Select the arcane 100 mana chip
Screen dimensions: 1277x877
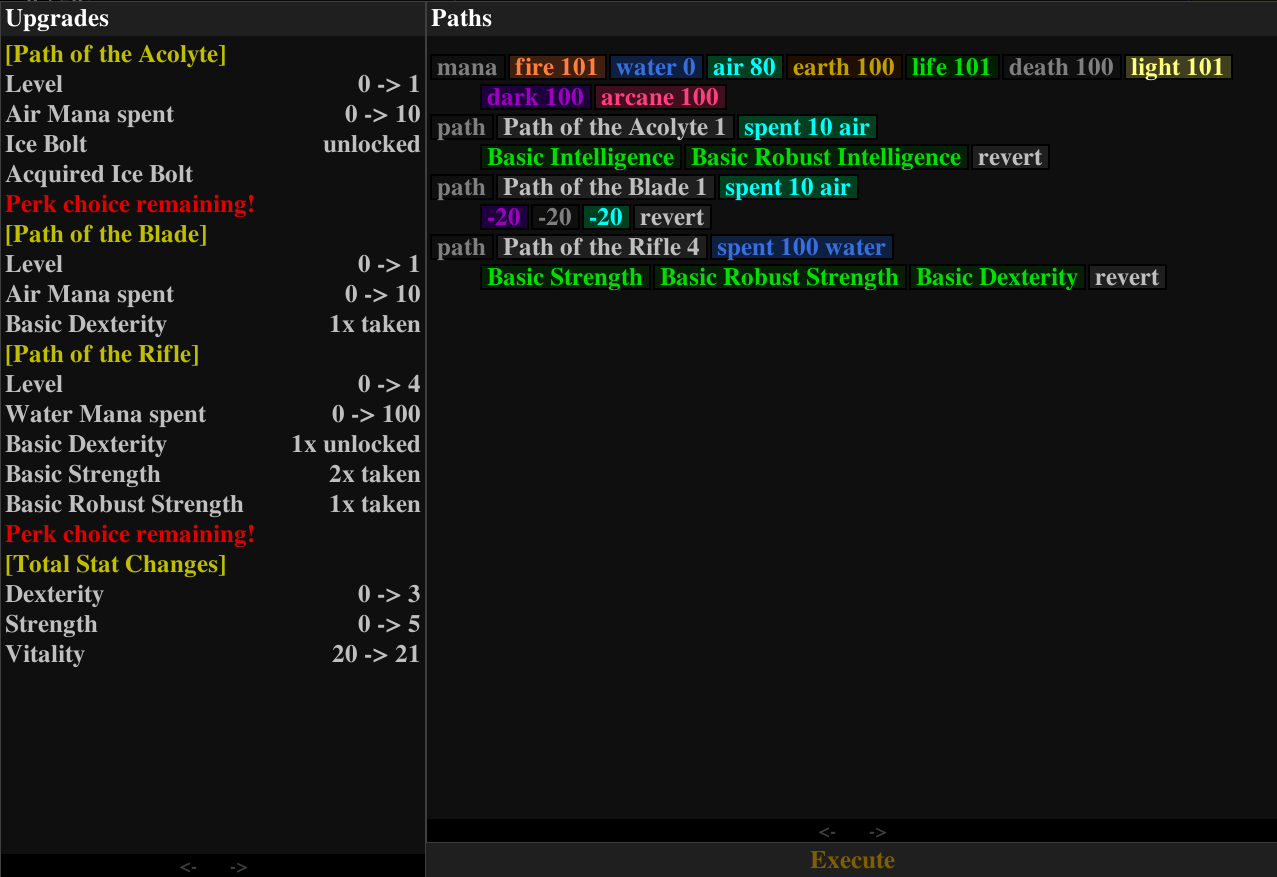660,97
